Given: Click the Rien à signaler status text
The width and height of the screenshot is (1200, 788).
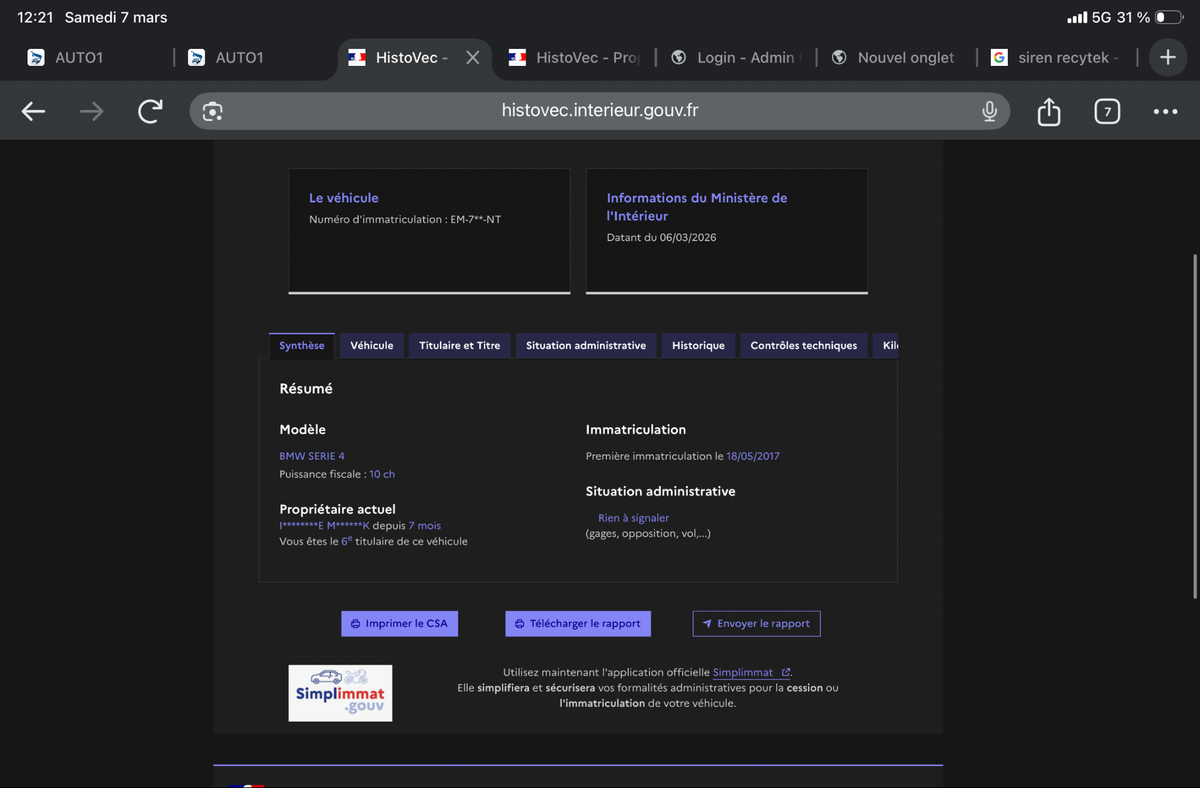Looking at the screenshot, I should tap(634, 518).
